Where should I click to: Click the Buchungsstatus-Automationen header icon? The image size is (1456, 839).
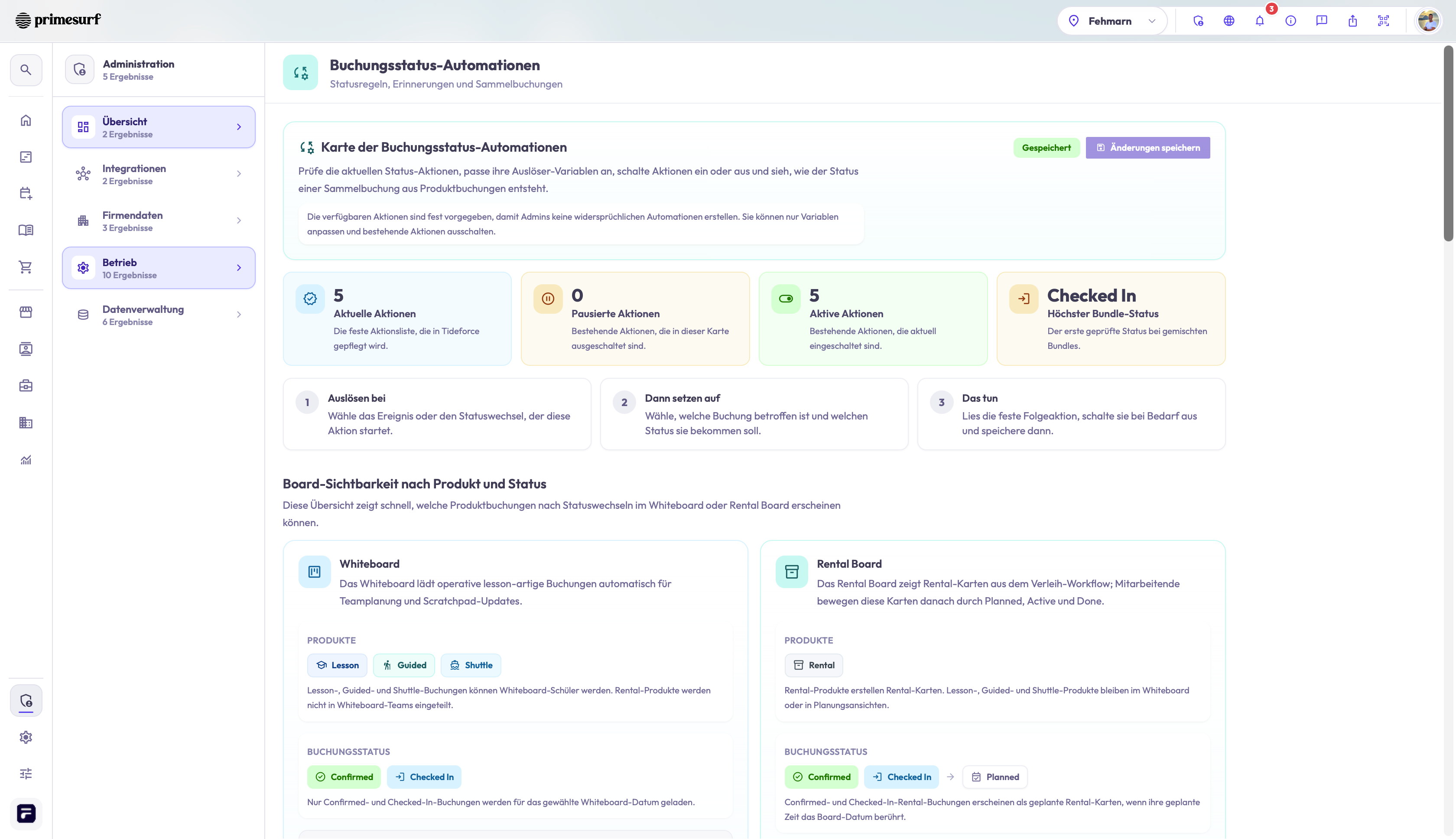click(300, 73)
